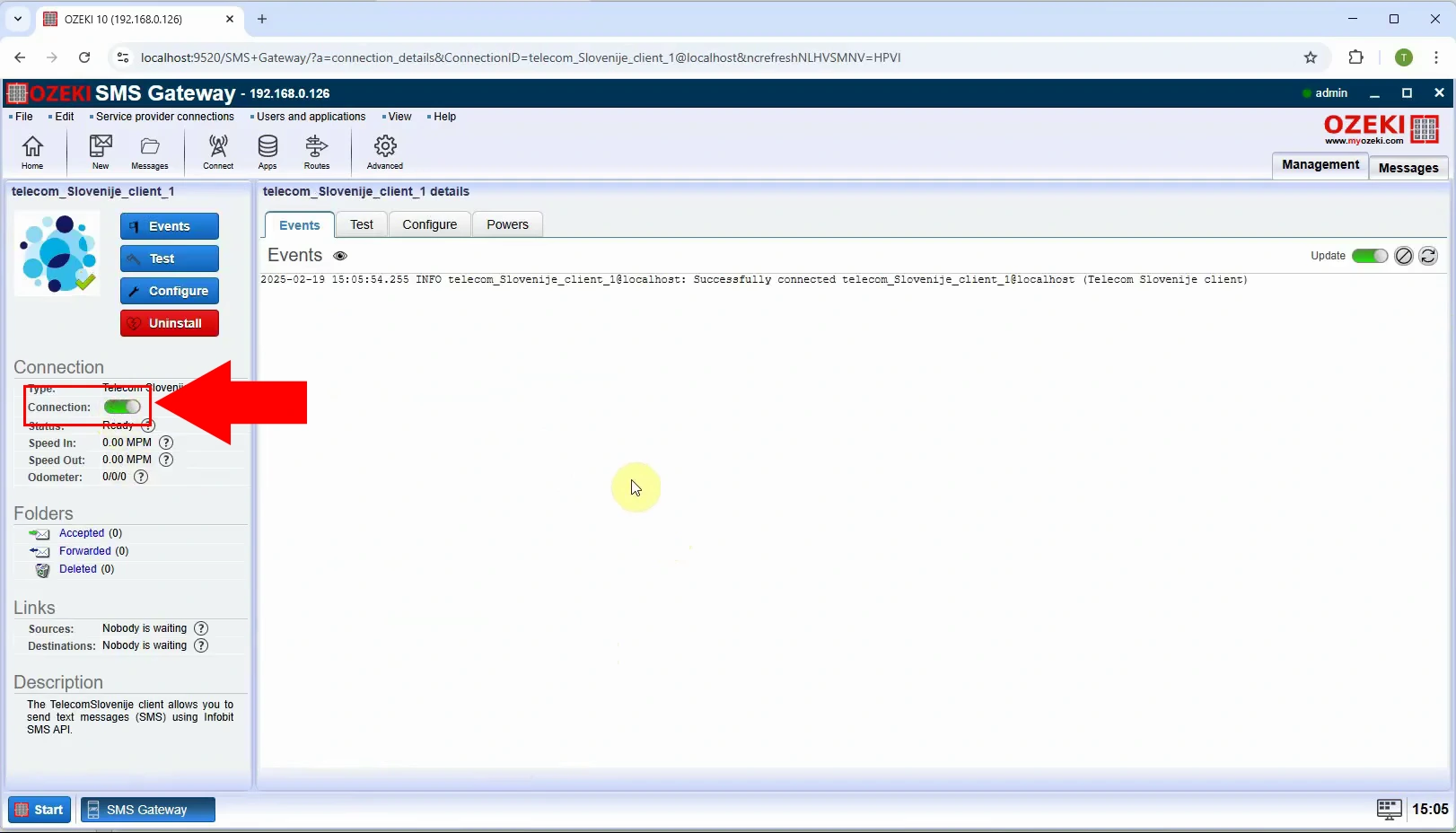Switch to the Management tab
1456x833 pixels.
1320,165
